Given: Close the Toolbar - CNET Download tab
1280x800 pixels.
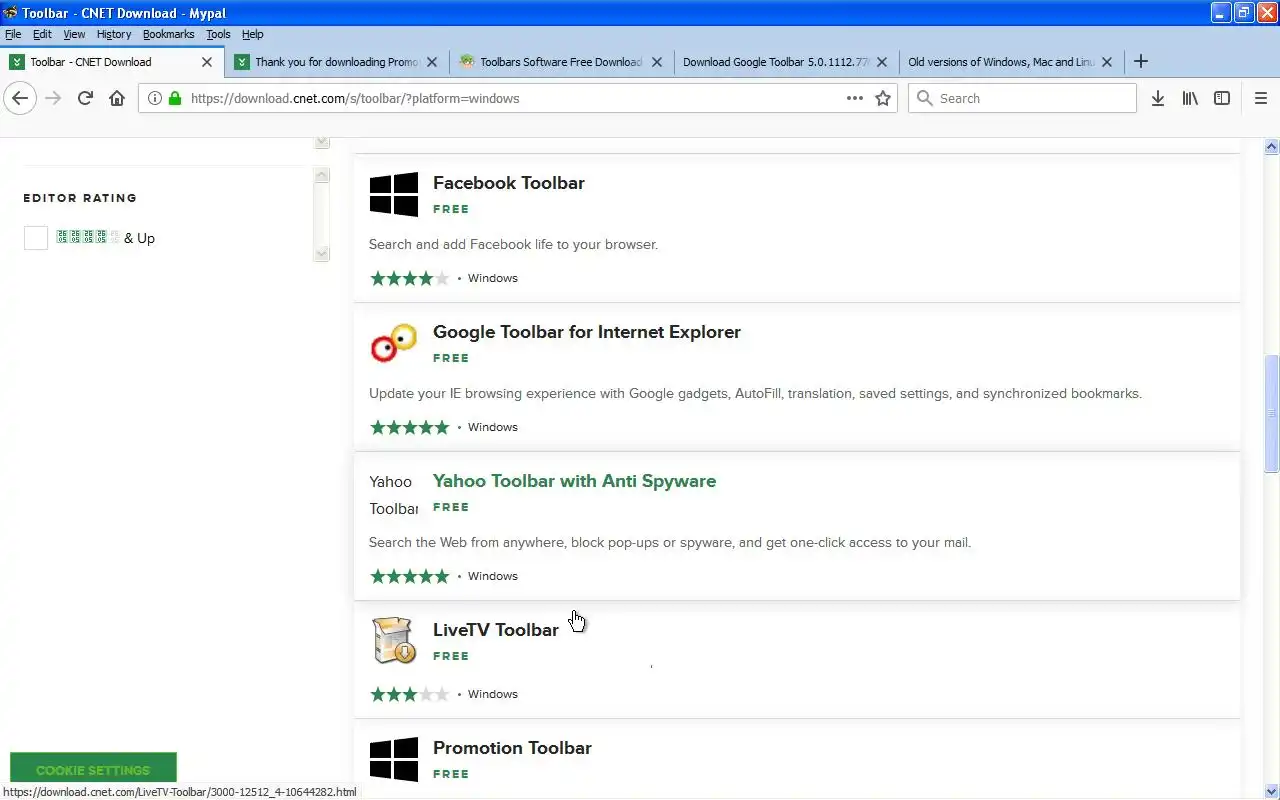Looking at the screenshot, I should click(207, 61).
